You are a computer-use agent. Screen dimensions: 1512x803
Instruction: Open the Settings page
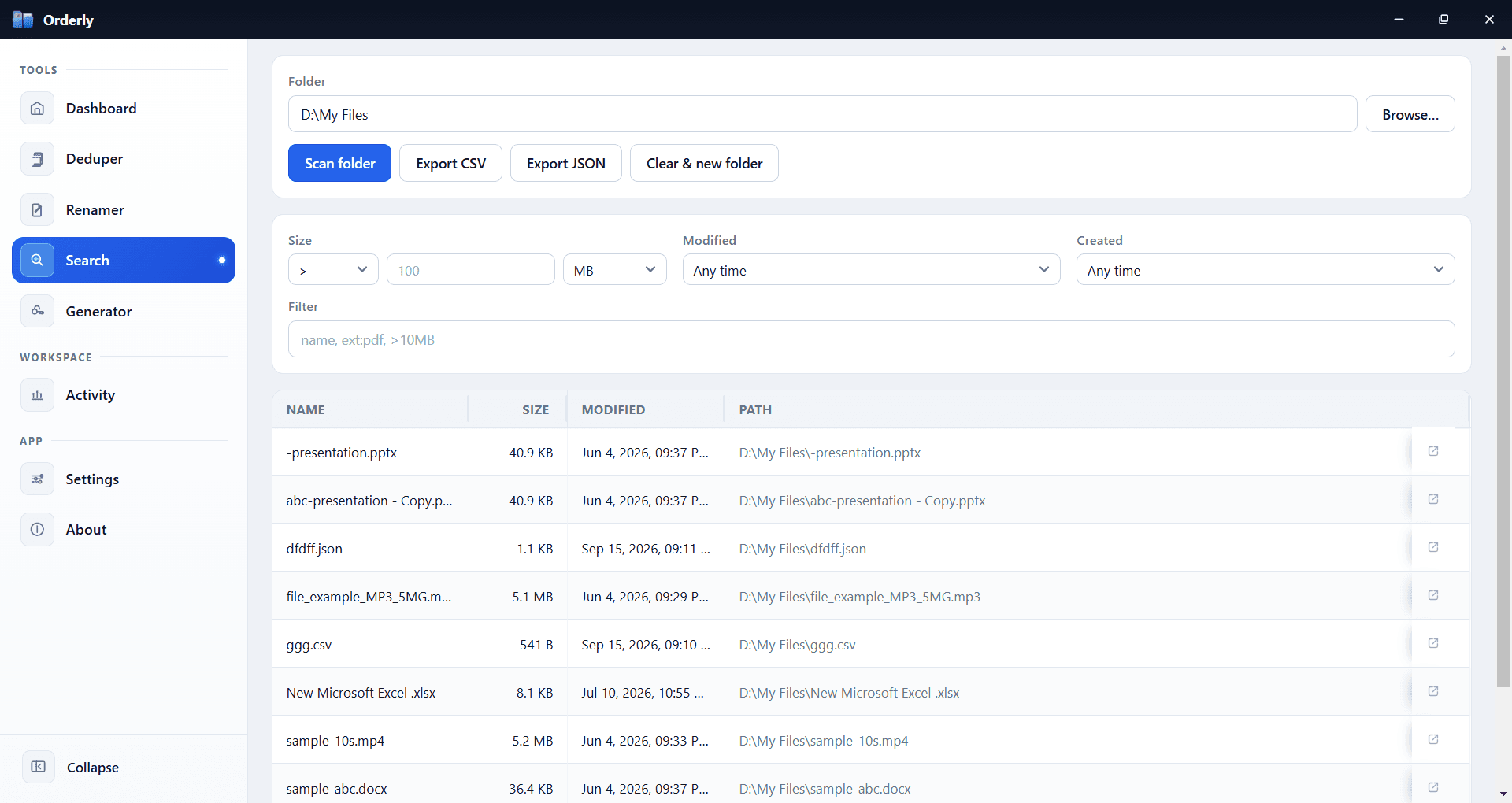[124, 479]
